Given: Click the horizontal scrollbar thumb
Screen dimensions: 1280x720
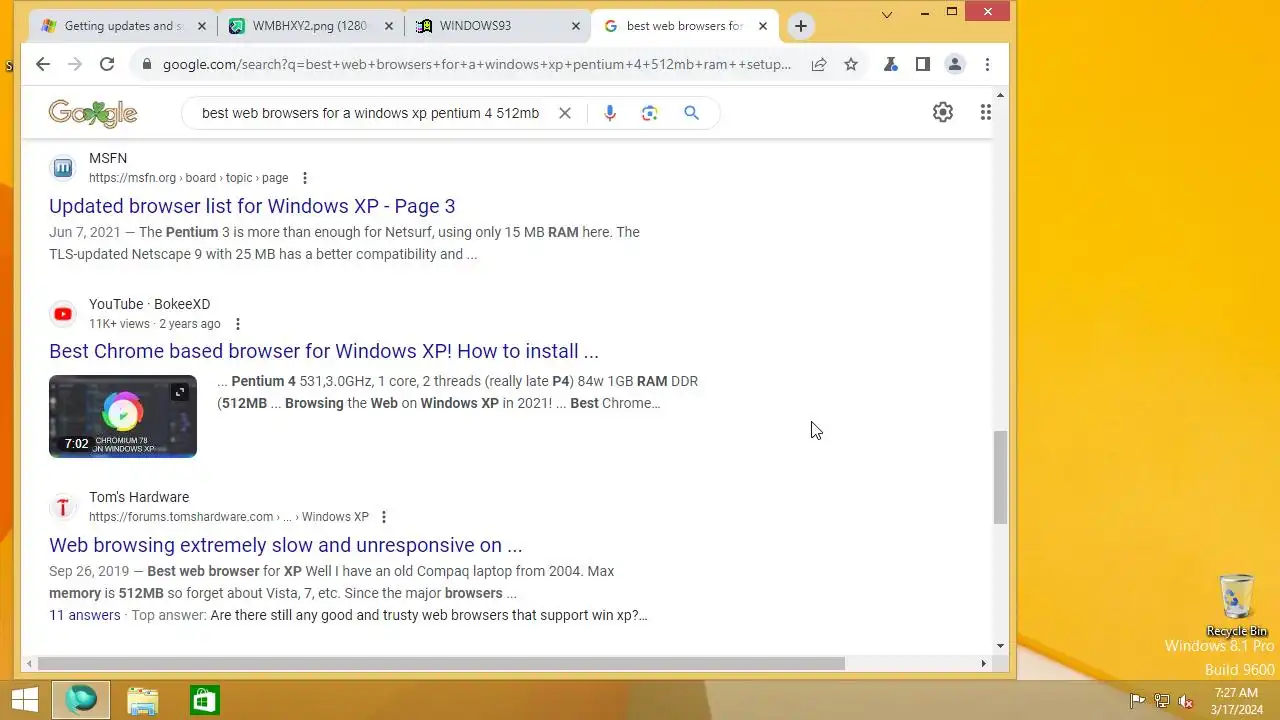Looking at the screenshot, I should (442, 663).
